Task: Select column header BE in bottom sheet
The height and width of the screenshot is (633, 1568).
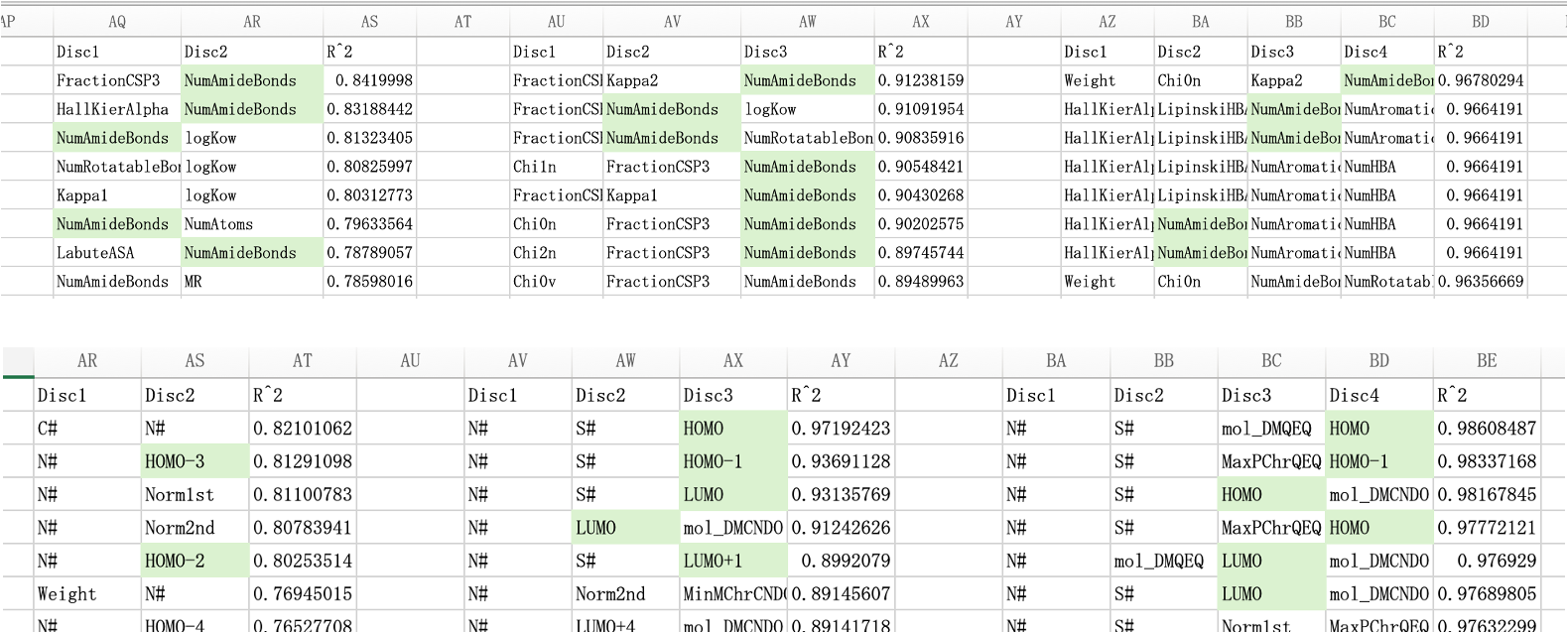Action: (1486, 361)
